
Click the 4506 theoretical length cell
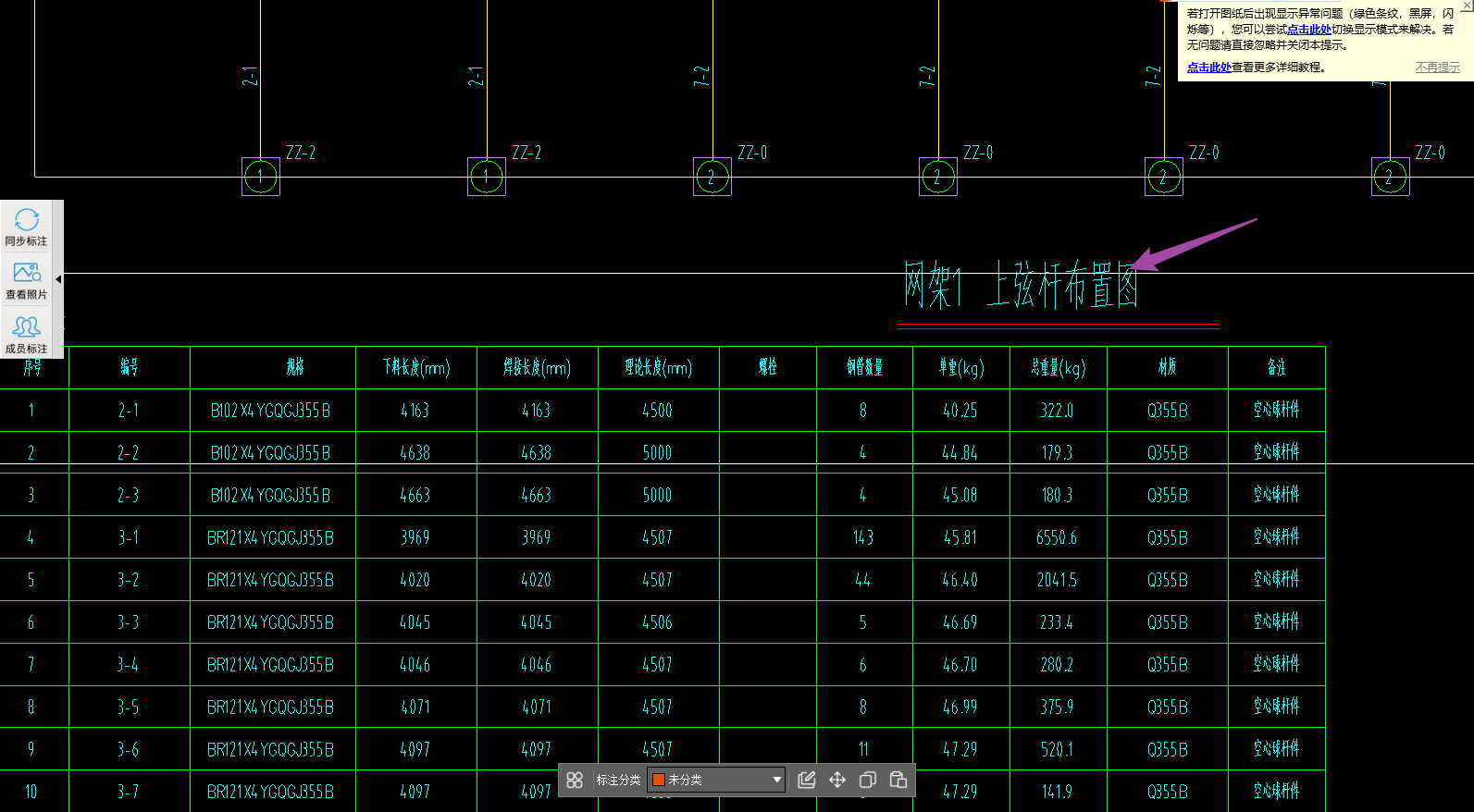[x=658, y=622]
